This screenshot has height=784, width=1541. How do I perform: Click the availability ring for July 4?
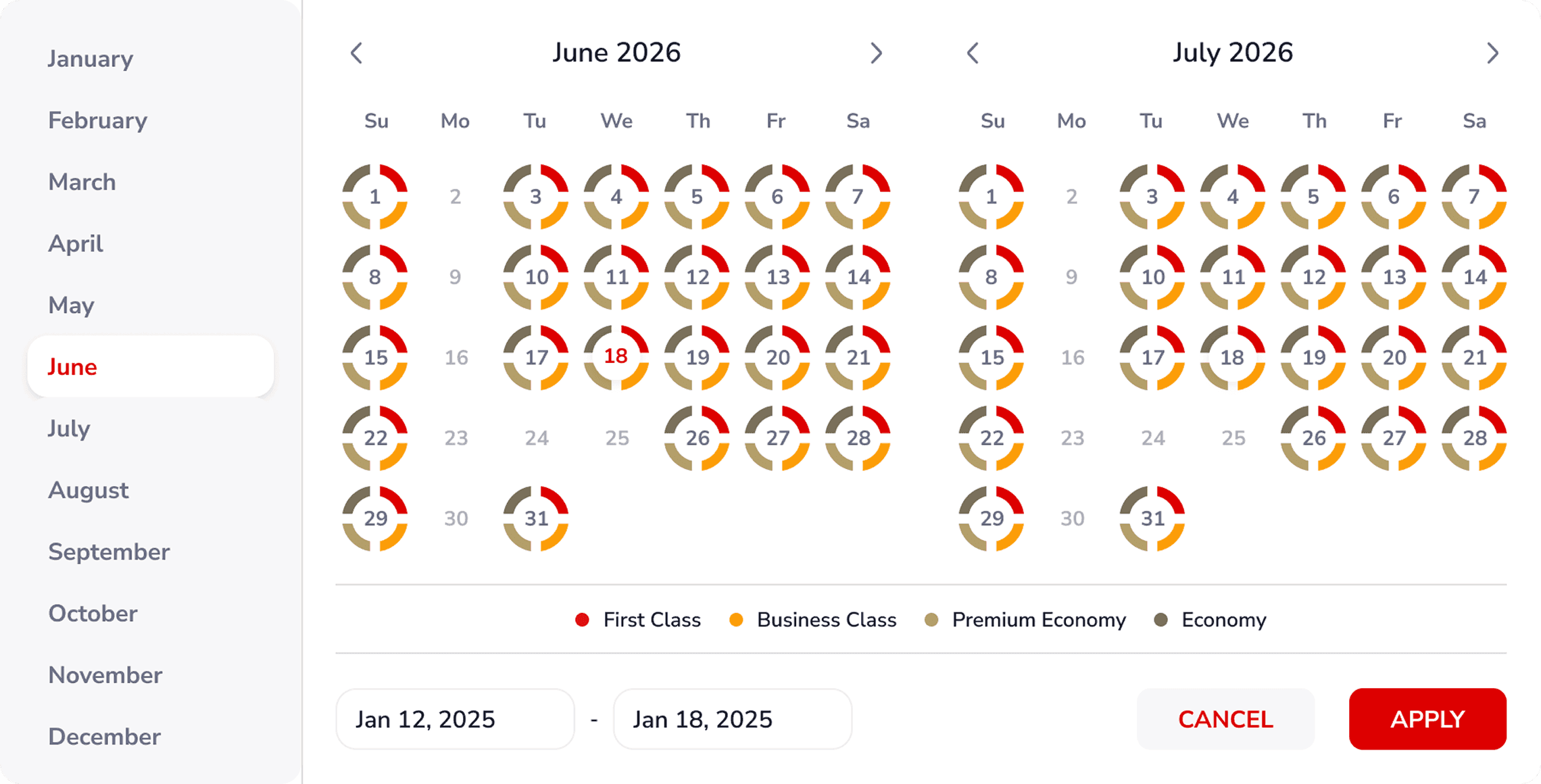click(1232, 197)
